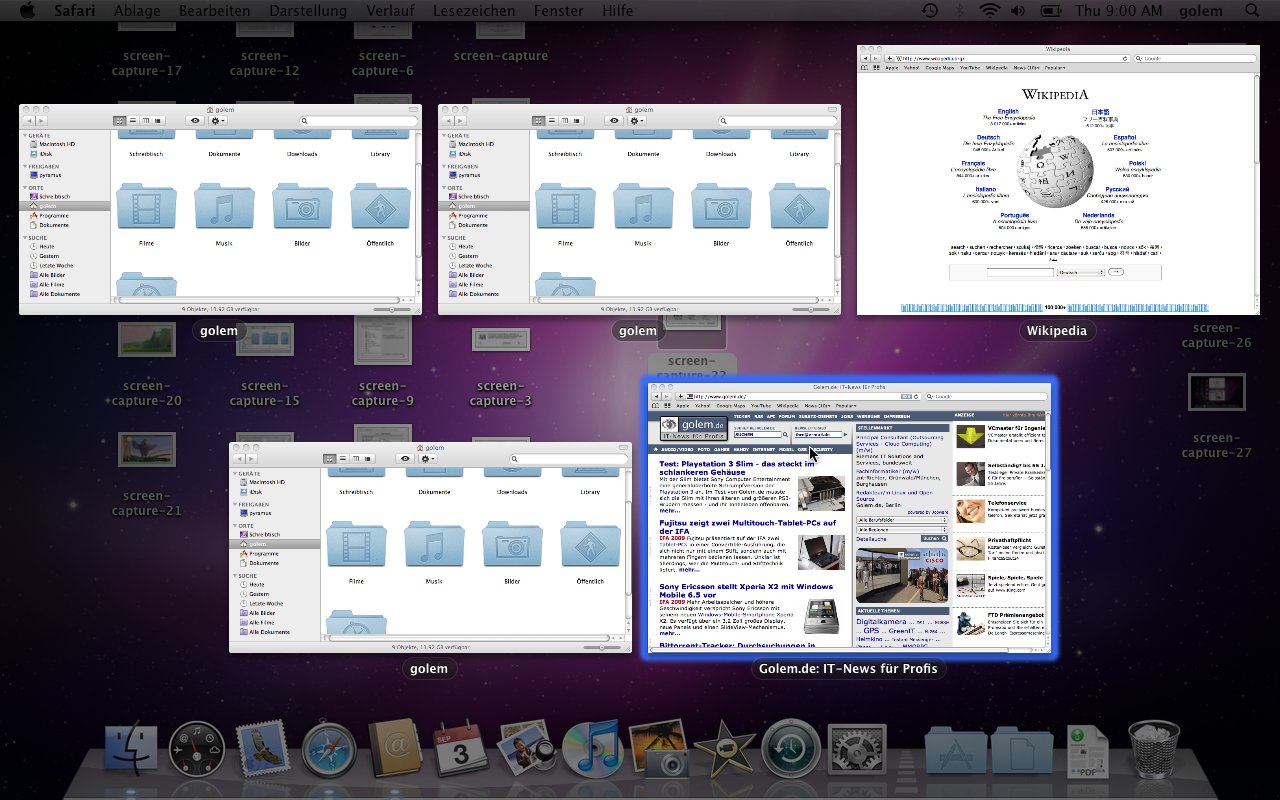Collapse the SUCHE sidebar section

click(234, 575)
